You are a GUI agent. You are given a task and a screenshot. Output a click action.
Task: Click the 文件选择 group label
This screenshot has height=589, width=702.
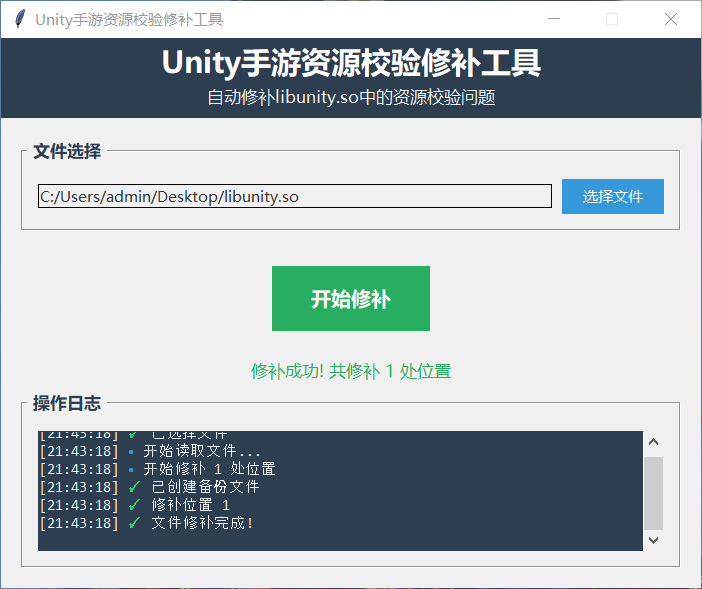click(67, 151)
